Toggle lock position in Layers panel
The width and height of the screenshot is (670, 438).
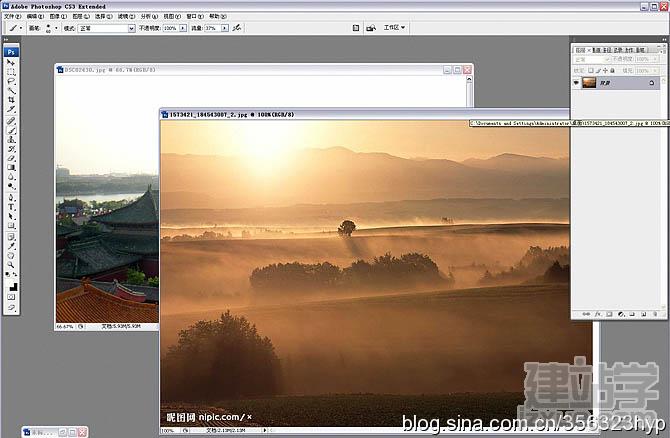(605, 71)
